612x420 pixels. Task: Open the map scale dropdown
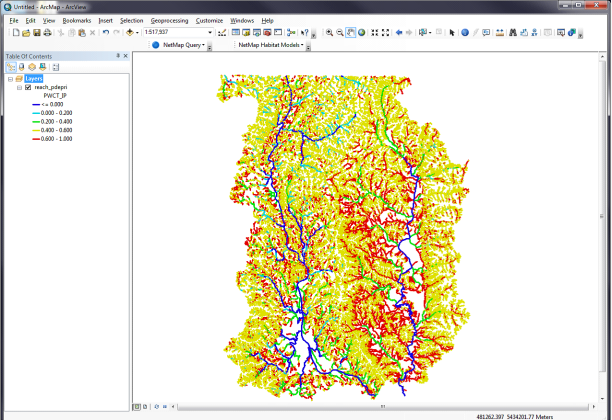point(210,32)
